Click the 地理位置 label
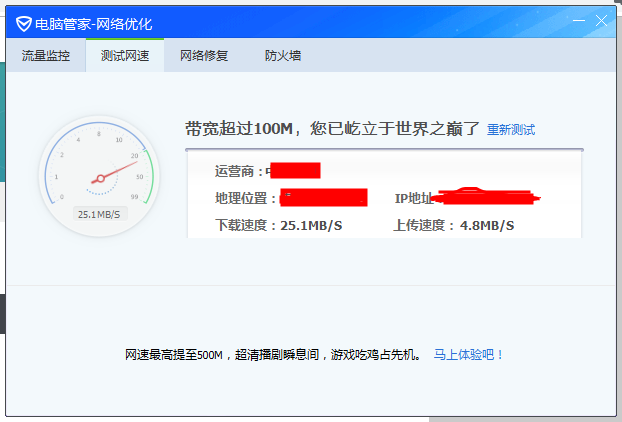The width and height of the screenshot is (622, 422). (246, 198)
